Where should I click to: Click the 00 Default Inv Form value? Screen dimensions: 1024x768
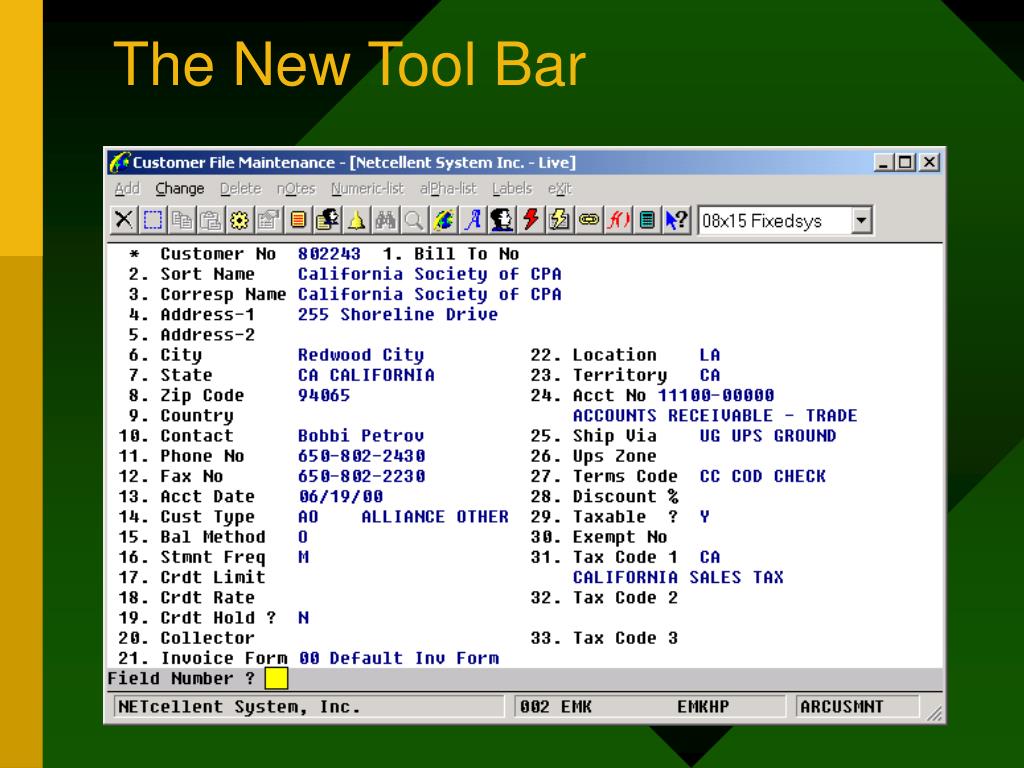[x=399, y=658]
